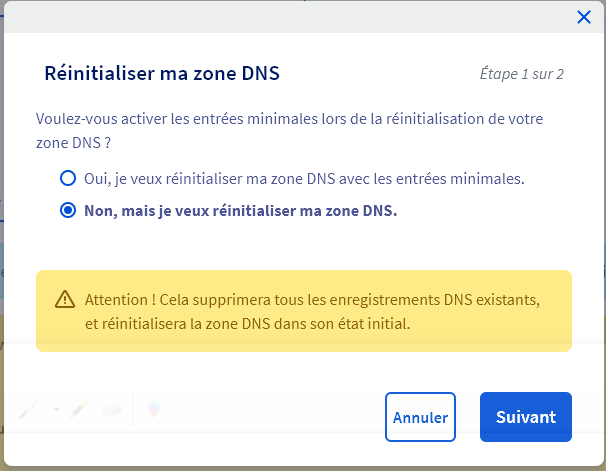Select the 'Non' reset radio button
Image resolution: width=606 pixels, height=471 pixels.
tap(68, 210)
